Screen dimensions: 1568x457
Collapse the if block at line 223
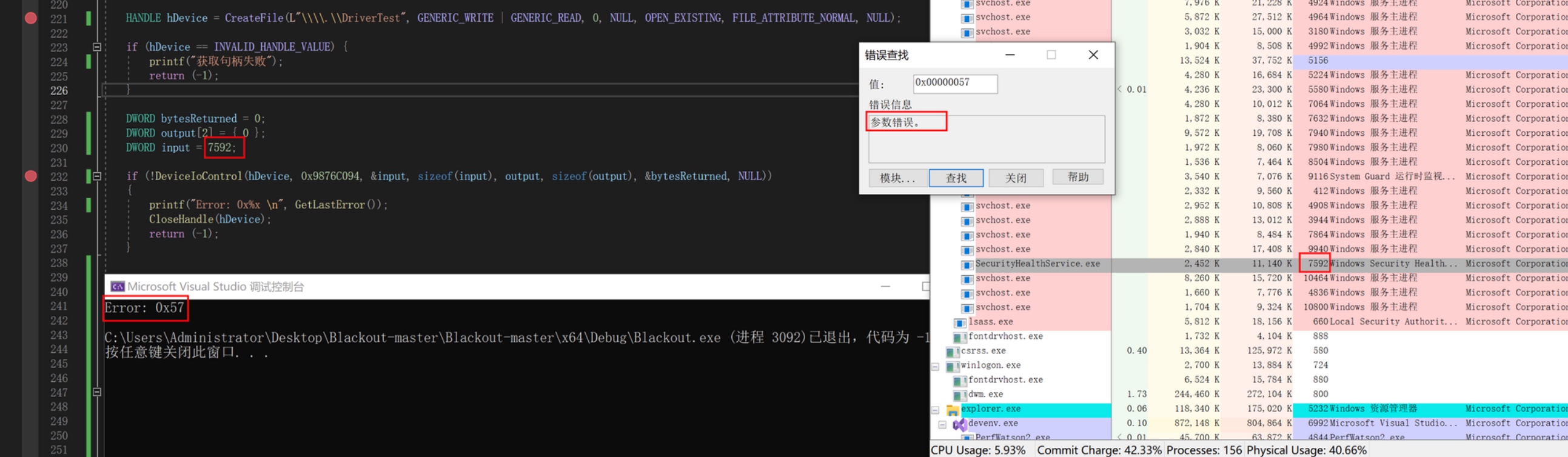point(97,47)
